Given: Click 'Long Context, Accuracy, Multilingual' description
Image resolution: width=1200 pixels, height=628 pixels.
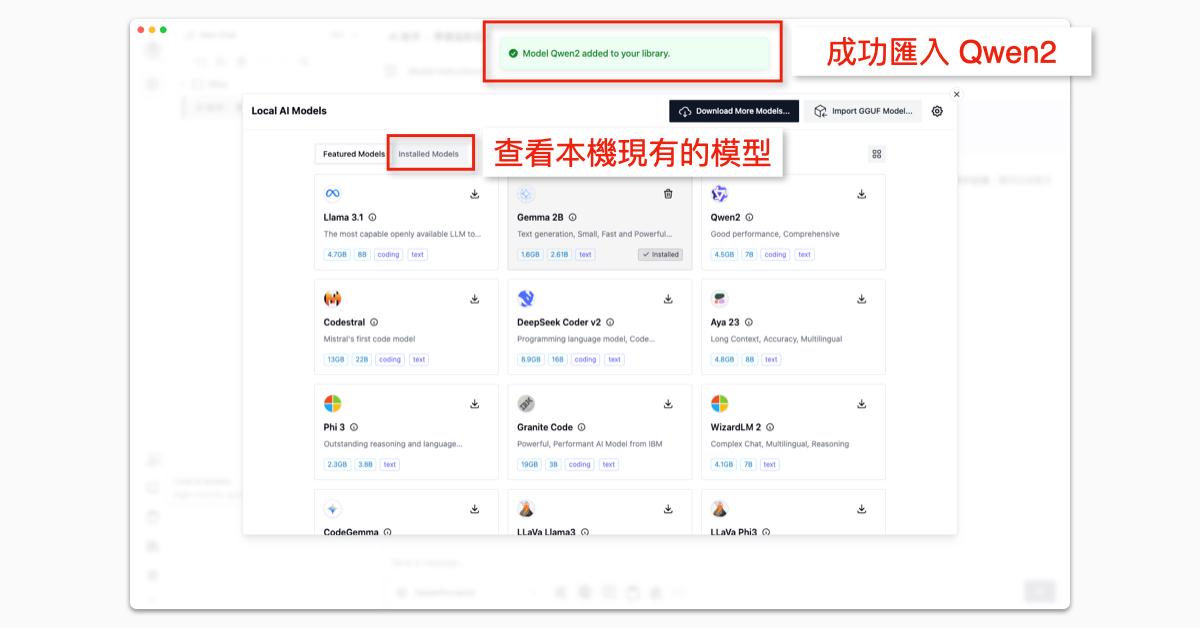Looking at the screenshot, I should click(774, 339).
